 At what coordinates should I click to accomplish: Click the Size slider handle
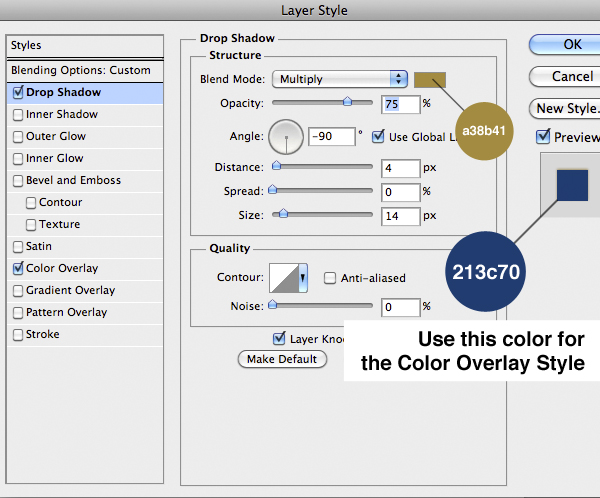[x=284, y=213]
